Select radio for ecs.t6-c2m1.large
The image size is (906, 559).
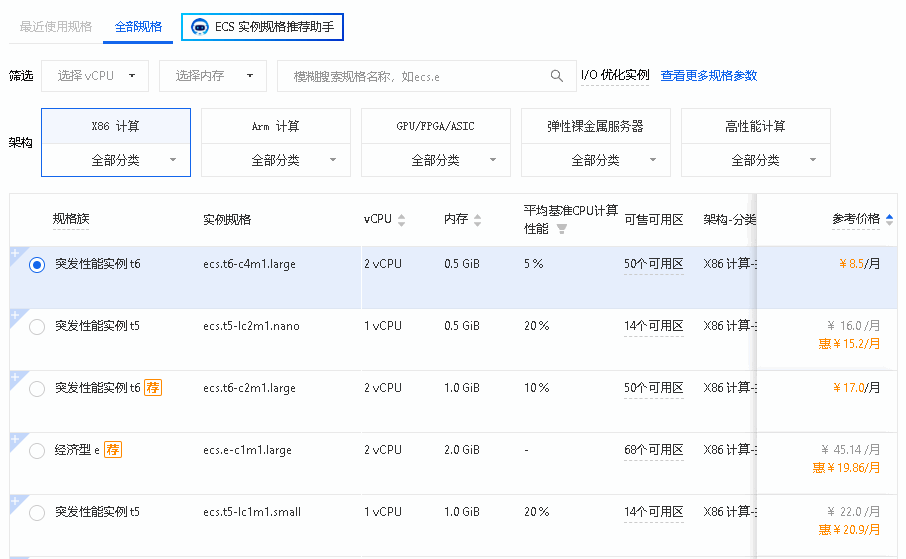[37, 388]
